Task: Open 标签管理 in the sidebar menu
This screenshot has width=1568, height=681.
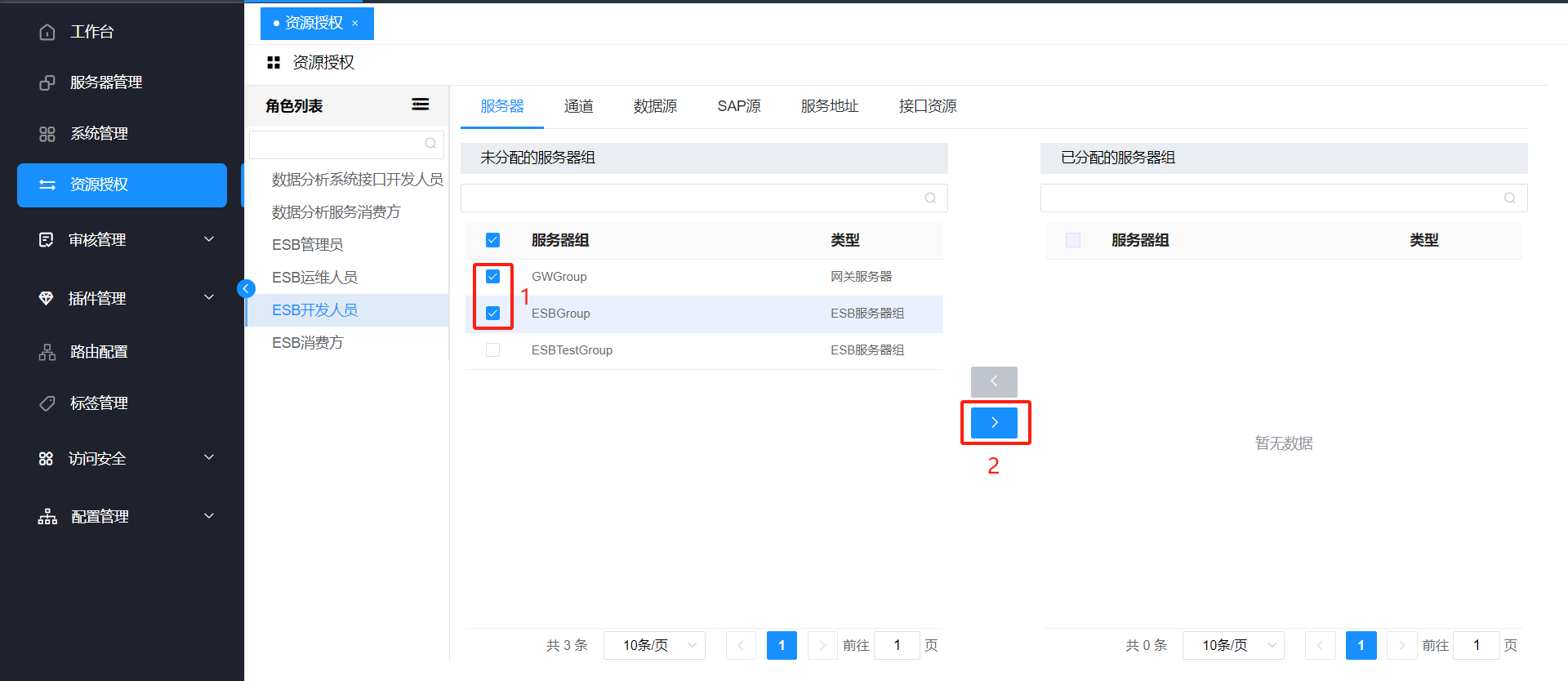Action: 99,403
